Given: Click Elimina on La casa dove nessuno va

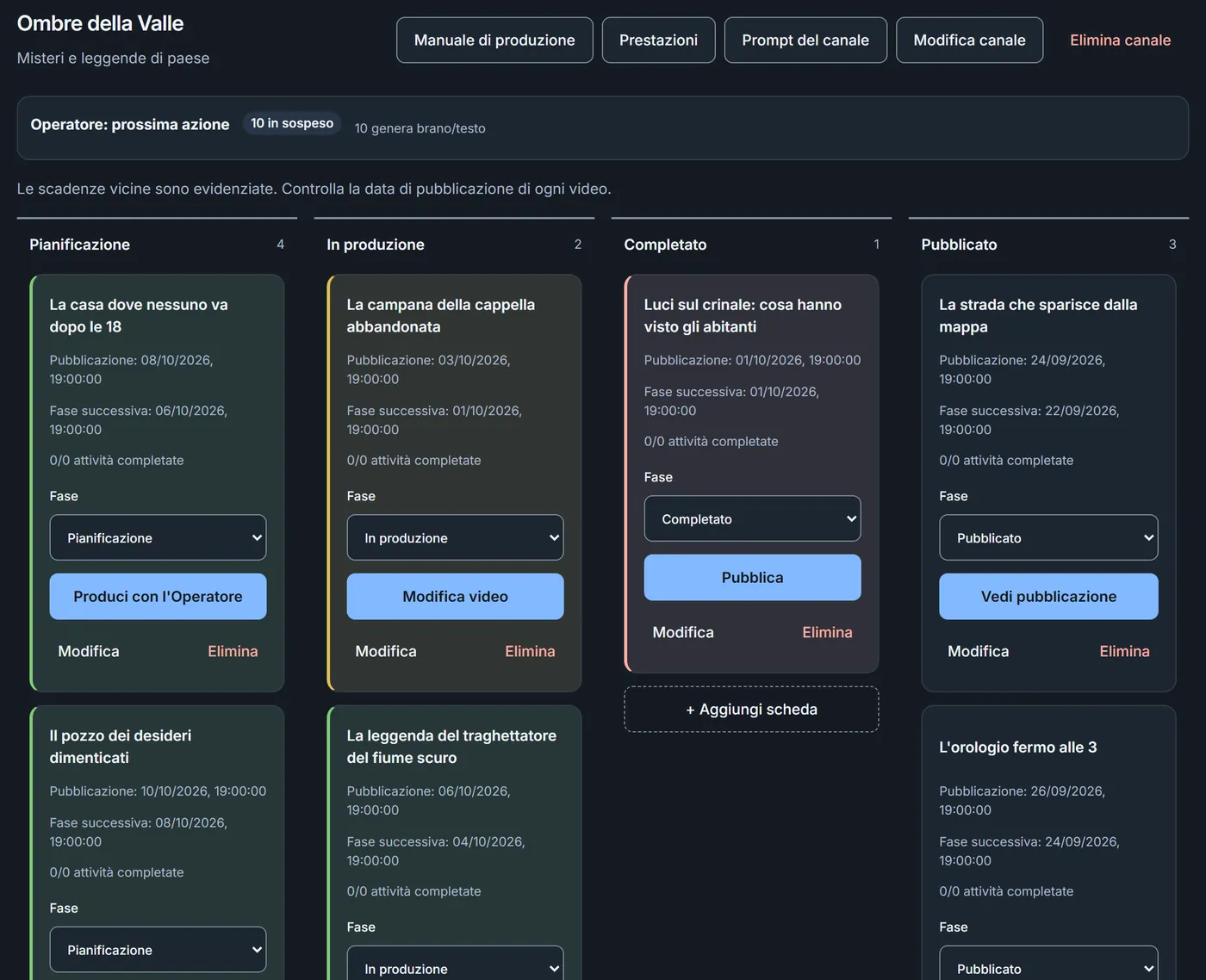Looking at the screenshot, I should (233, 652).
